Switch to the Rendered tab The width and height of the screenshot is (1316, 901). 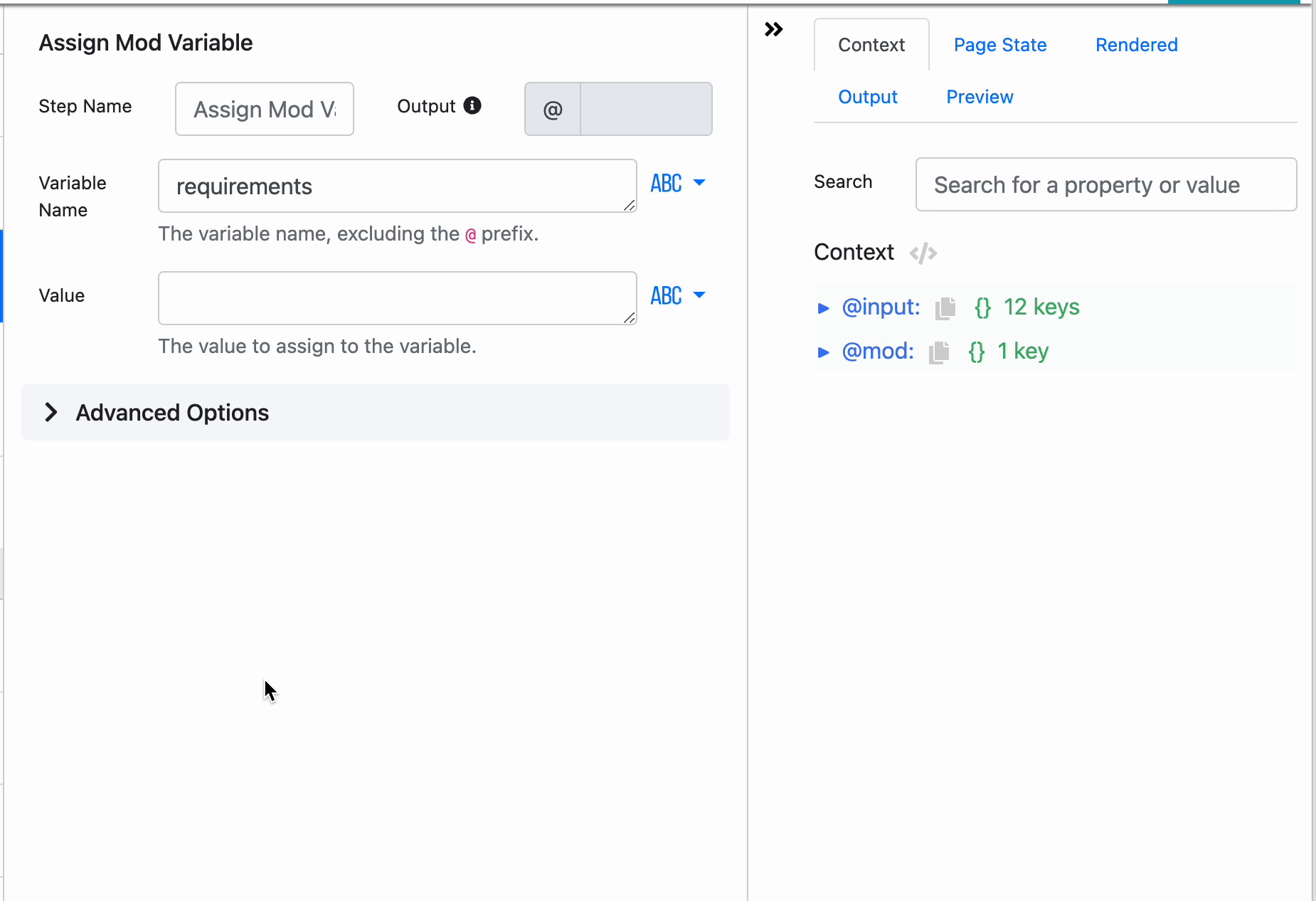coord(1135,45)
